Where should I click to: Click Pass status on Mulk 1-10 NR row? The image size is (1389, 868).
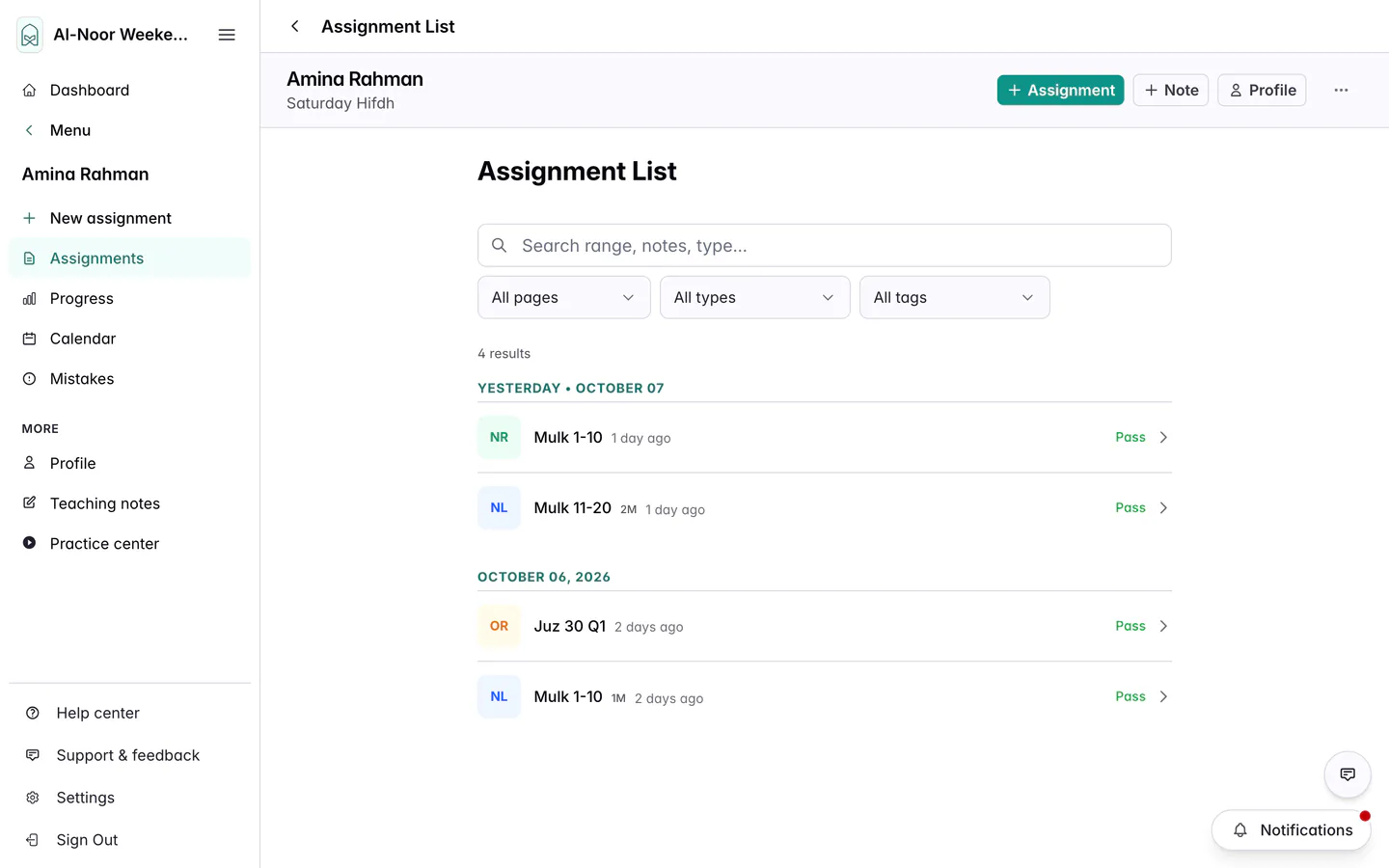[1130, 437]
